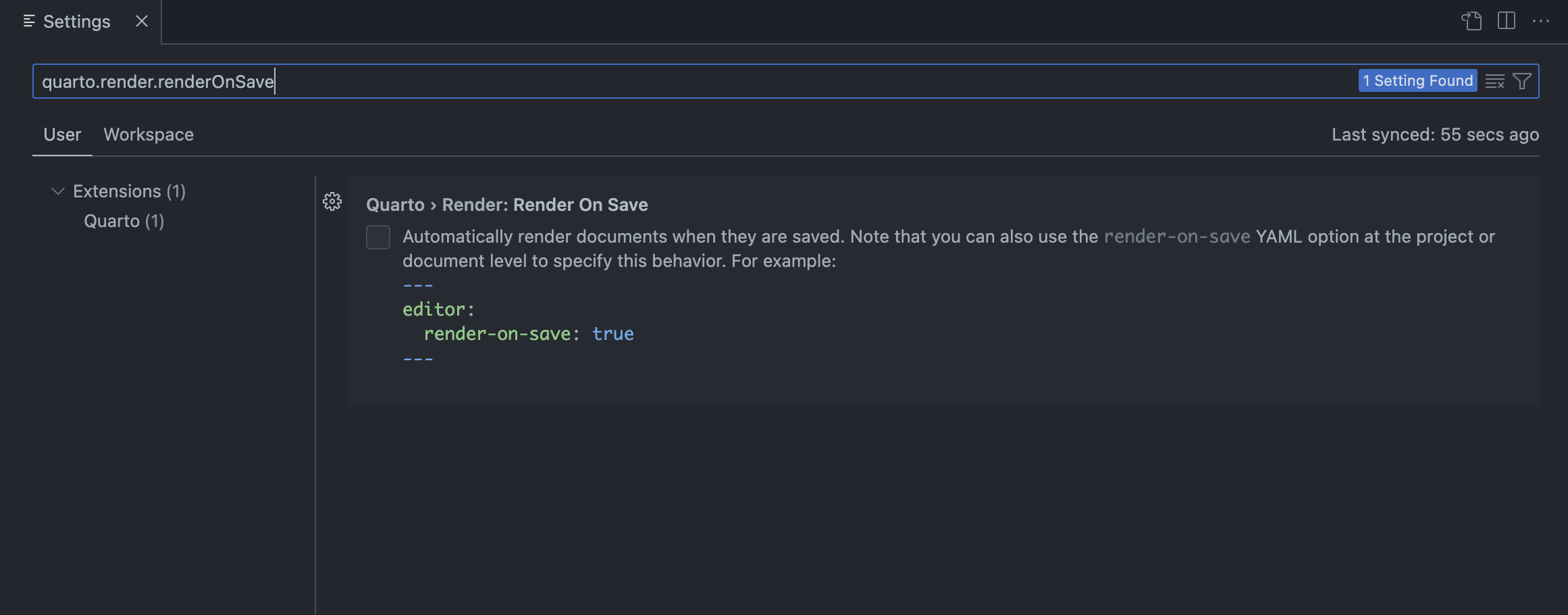This screenshot has width=1568, height=615.
Task: Select Extensions (1) in the tree
Action: click(129, 191)
